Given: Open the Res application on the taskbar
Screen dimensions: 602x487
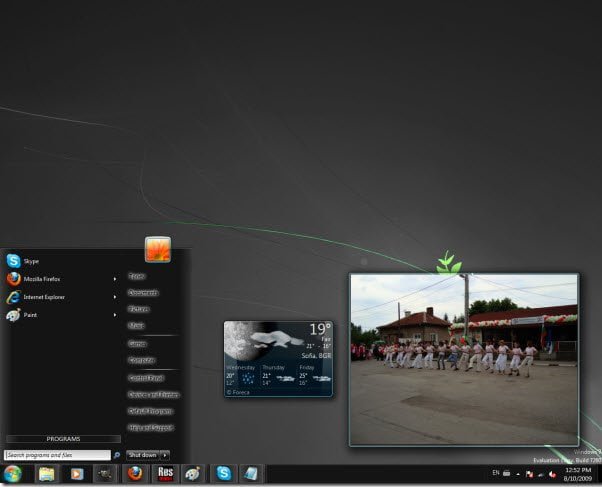Looking at the screenshot, I should 165,474.
